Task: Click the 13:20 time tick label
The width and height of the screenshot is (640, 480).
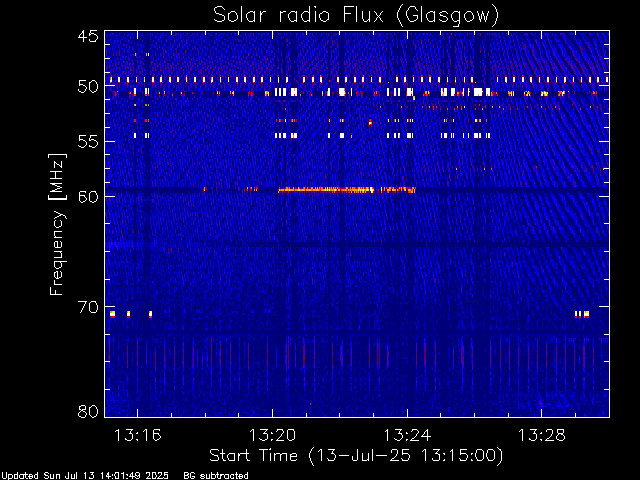Action: tap(272, 435)
